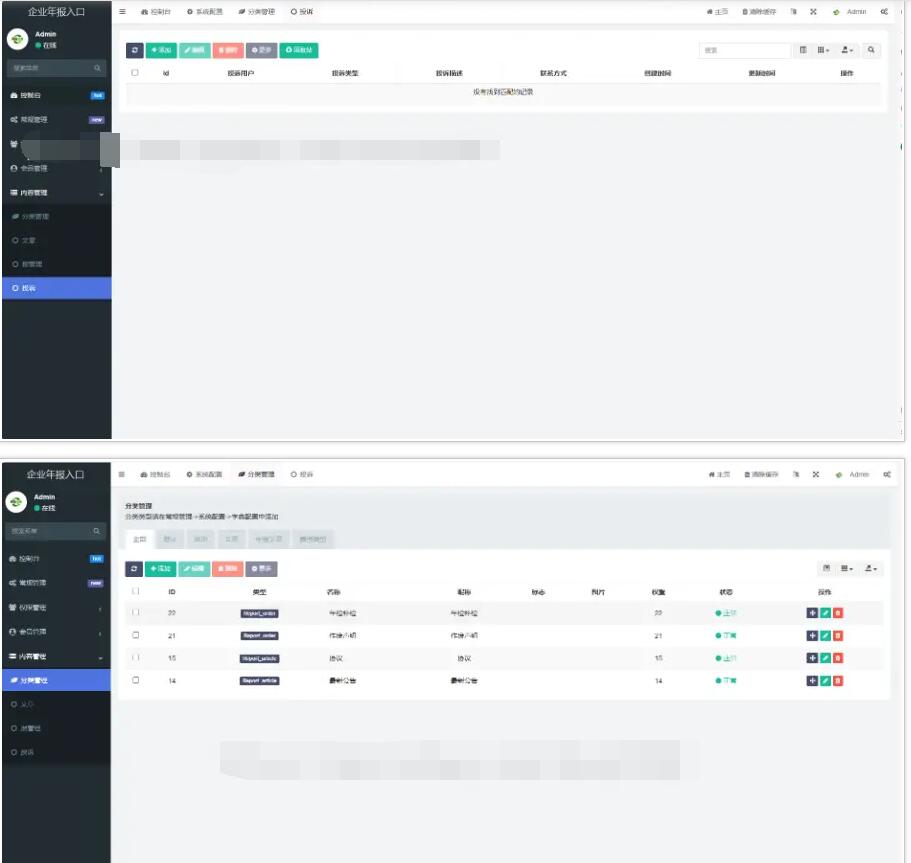Viewport: 911px width, 863px height.
Task: Check the checkbox for row ID 14
Action: coord(136,680)
